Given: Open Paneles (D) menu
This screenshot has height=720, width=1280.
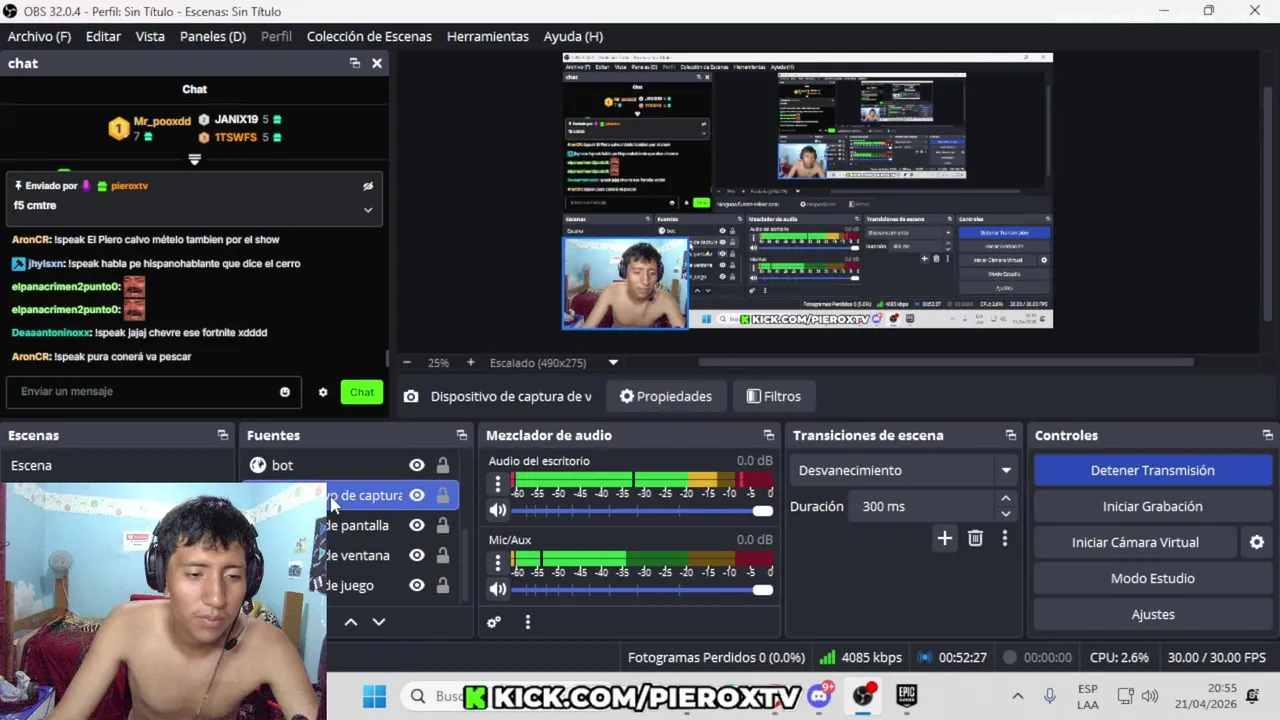Looking at the screenshot, I should (213, 36).
